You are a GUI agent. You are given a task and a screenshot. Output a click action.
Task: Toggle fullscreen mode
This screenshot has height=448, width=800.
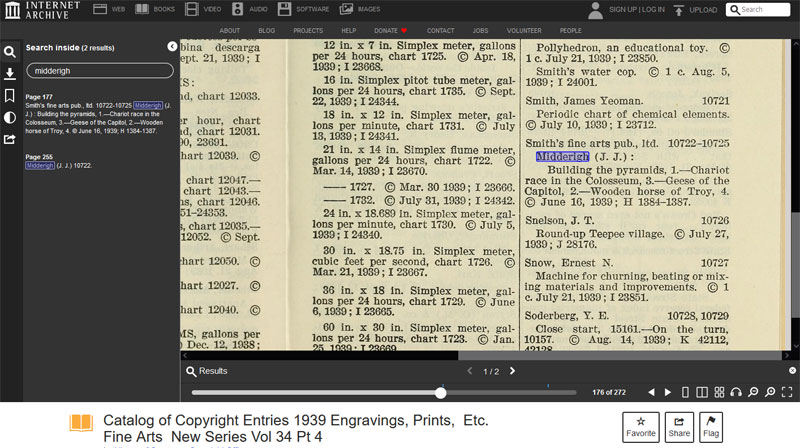click(x=787, y=392)
